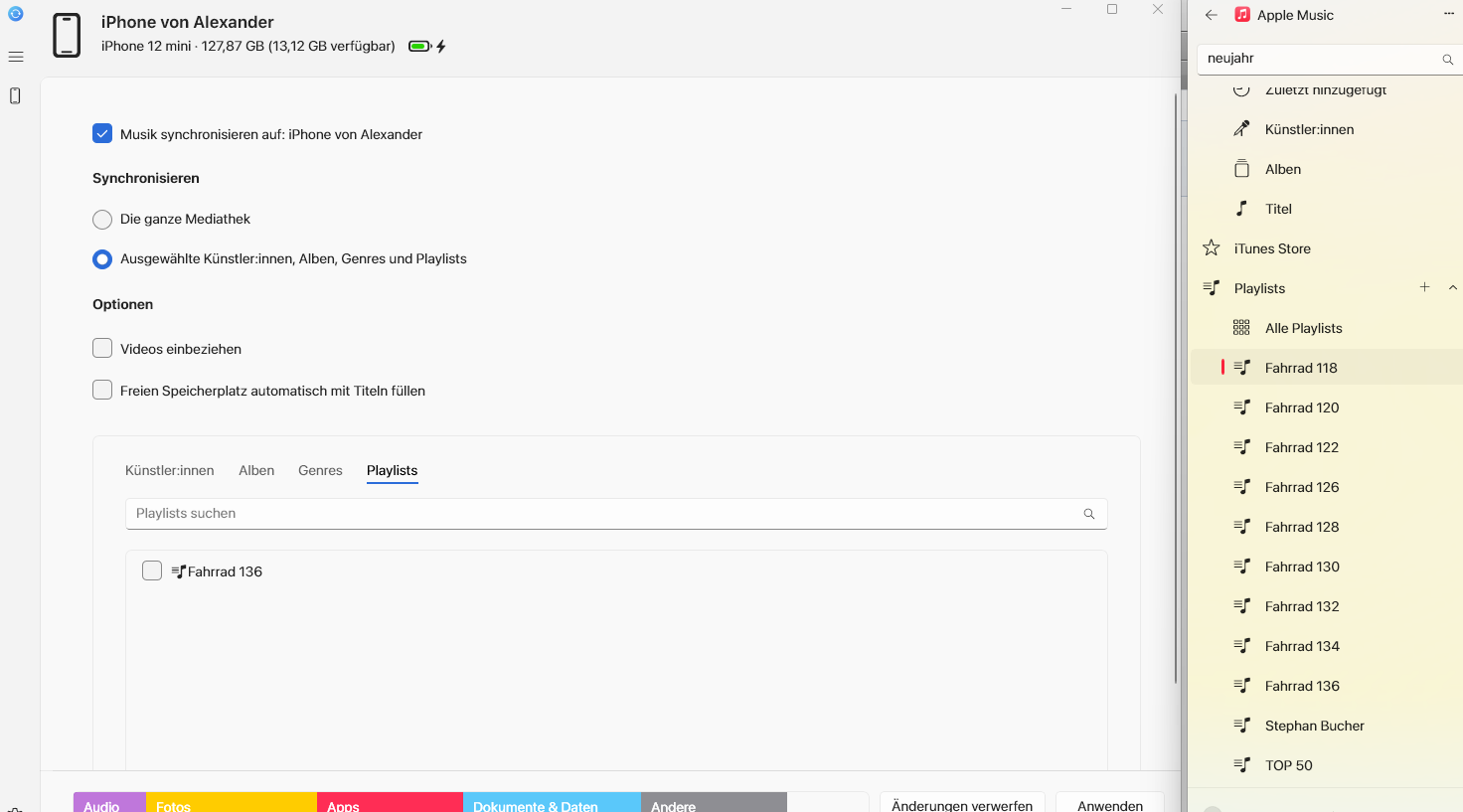Click the playlist icon next to Fahrrad 128
Image resolution: width=1463 pixels, height=812 pixels.
click(x=1241, y=527)
